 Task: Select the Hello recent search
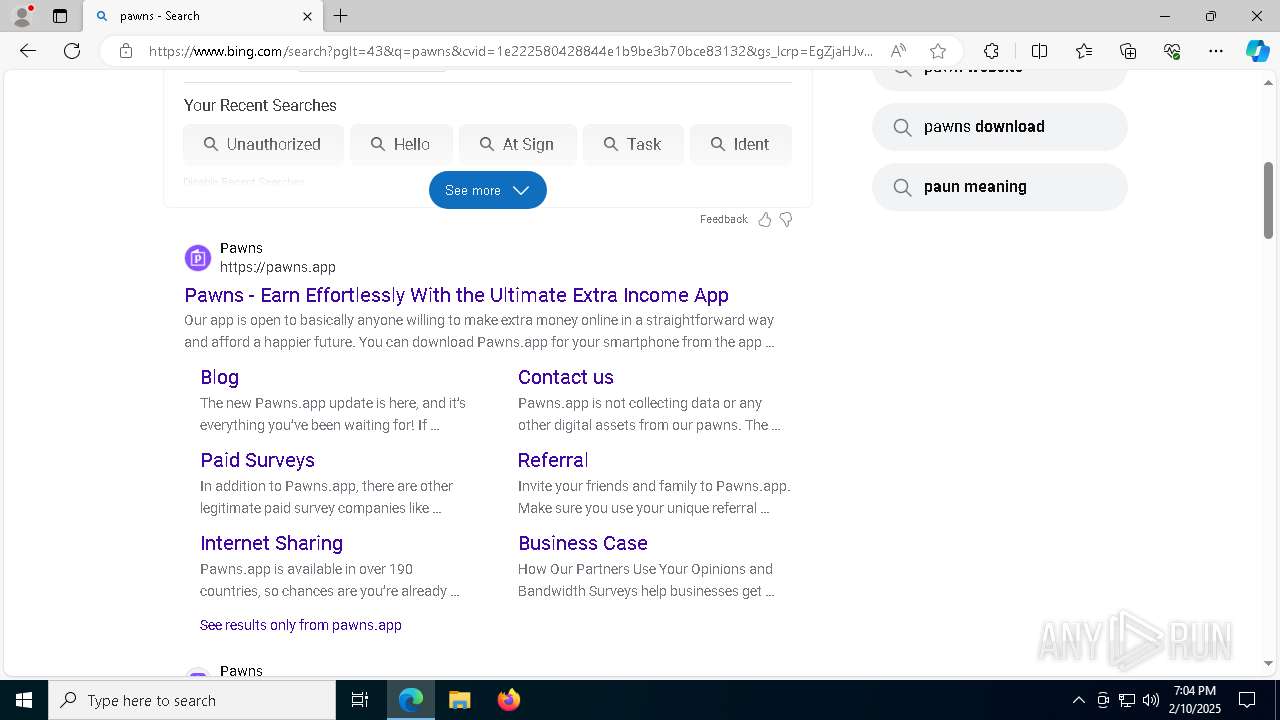pyautogui.click(x=401, y=144)
